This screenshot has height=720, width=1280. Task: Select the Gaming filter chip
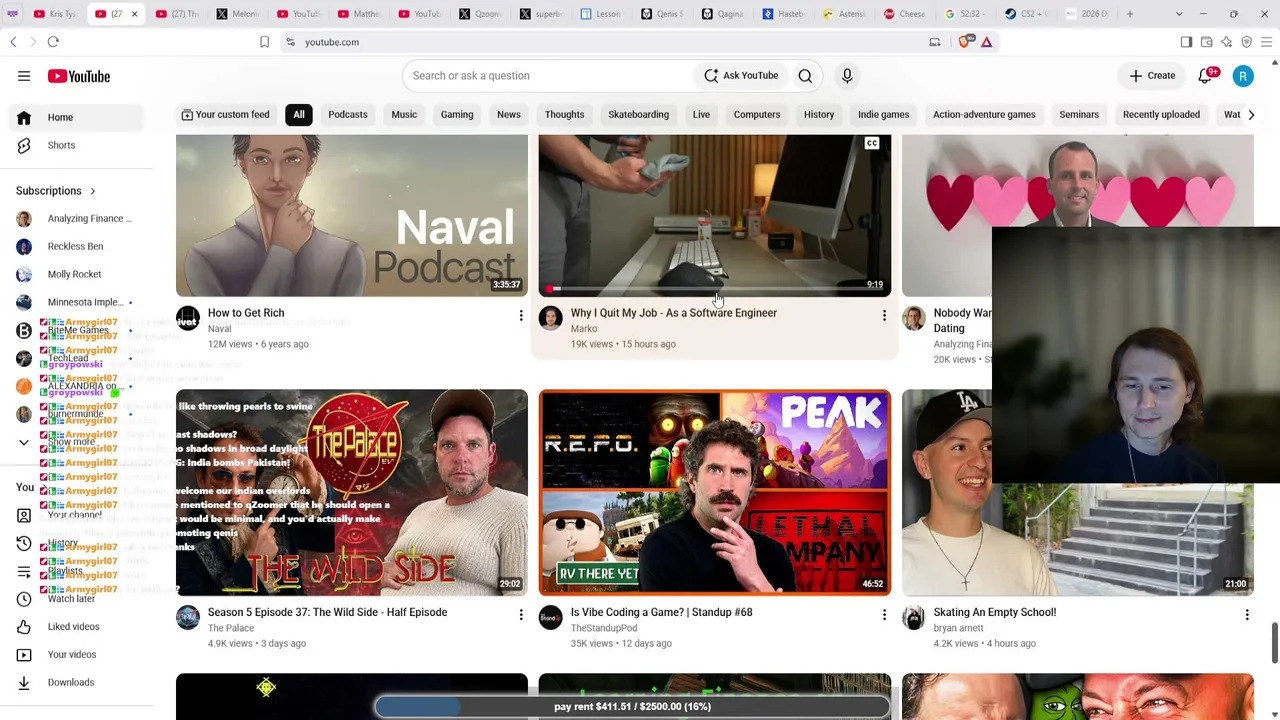[x=457, y=115]
